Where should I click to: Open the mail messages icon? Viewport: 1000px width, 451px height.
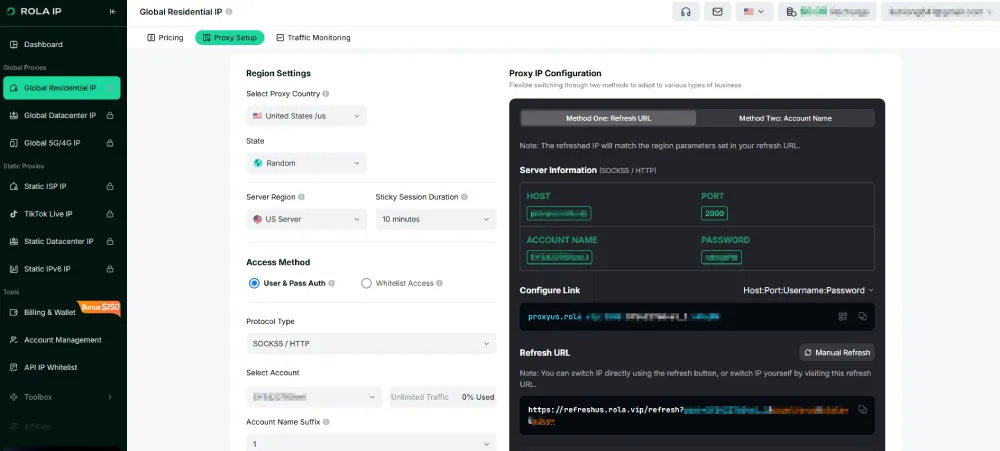coord(717,11)
